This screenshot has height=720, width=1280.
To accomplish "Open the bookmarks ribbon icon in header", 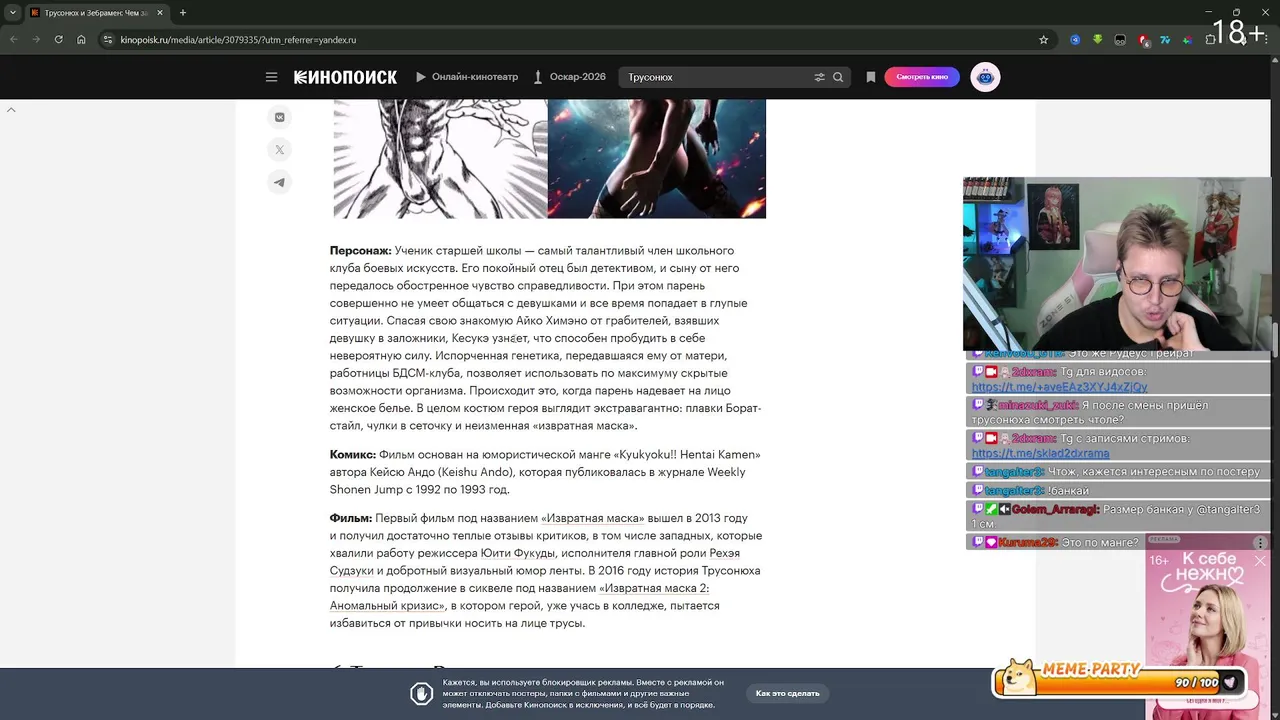I will (870, 77).
